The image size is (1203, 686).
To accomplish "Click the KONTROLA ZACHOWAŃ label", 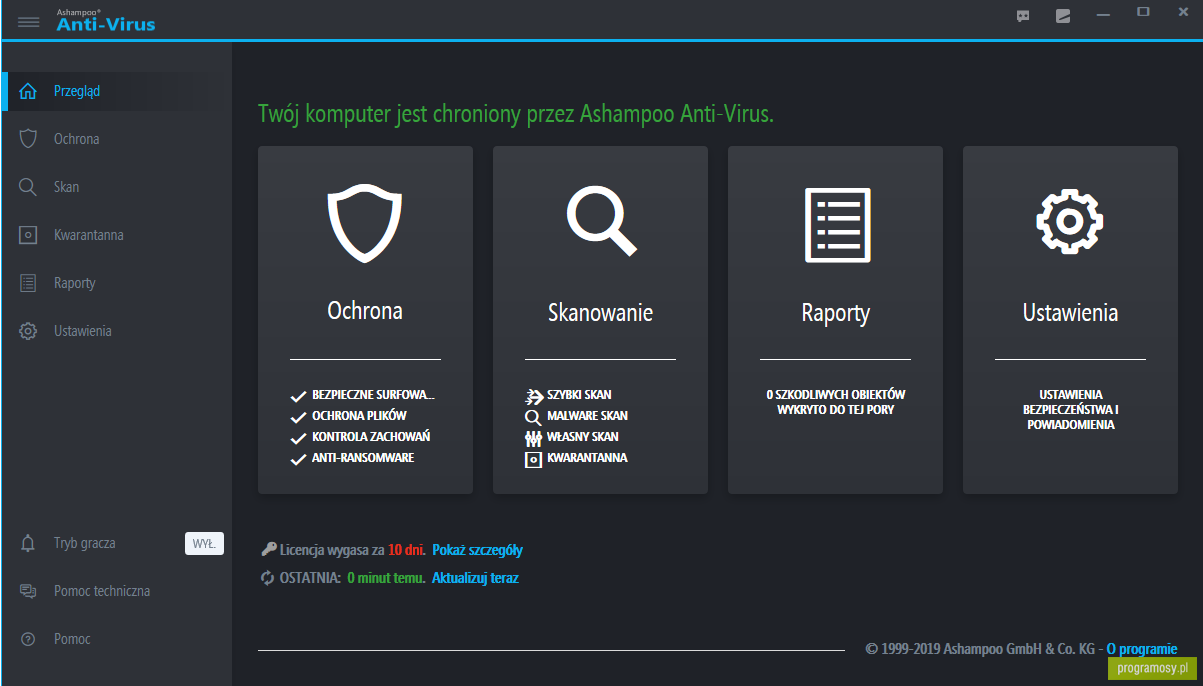I will coord(371,437).
